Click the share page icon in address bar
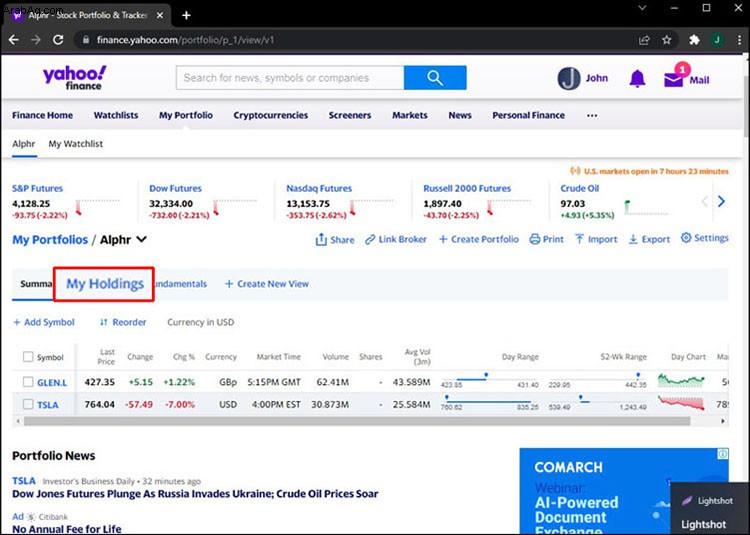 tap(644, 40)
